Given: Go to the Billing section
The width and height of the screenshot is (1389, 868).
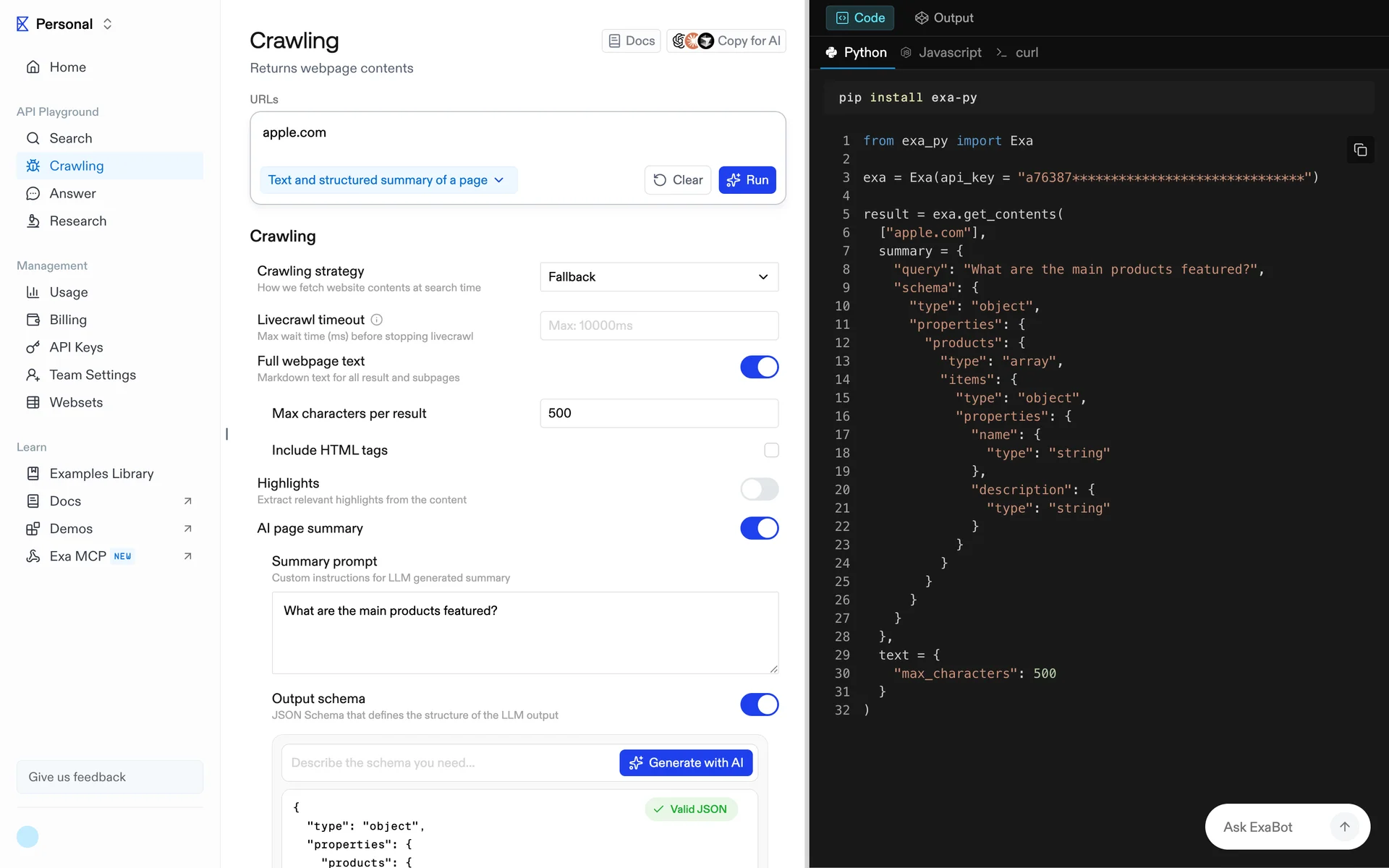Looking at the screenshot, I should [67, 320].
